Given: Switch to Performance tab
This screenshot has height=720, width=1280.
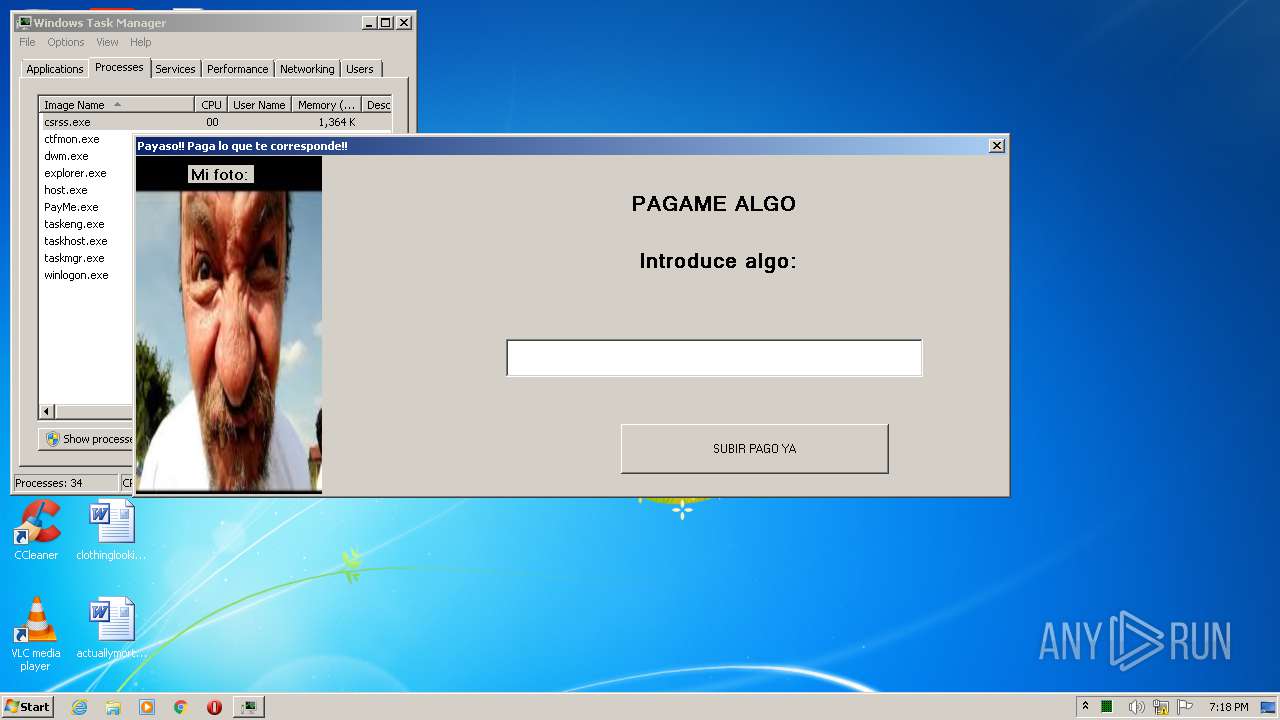Looking at the screenshot, I should coord(238,69).
